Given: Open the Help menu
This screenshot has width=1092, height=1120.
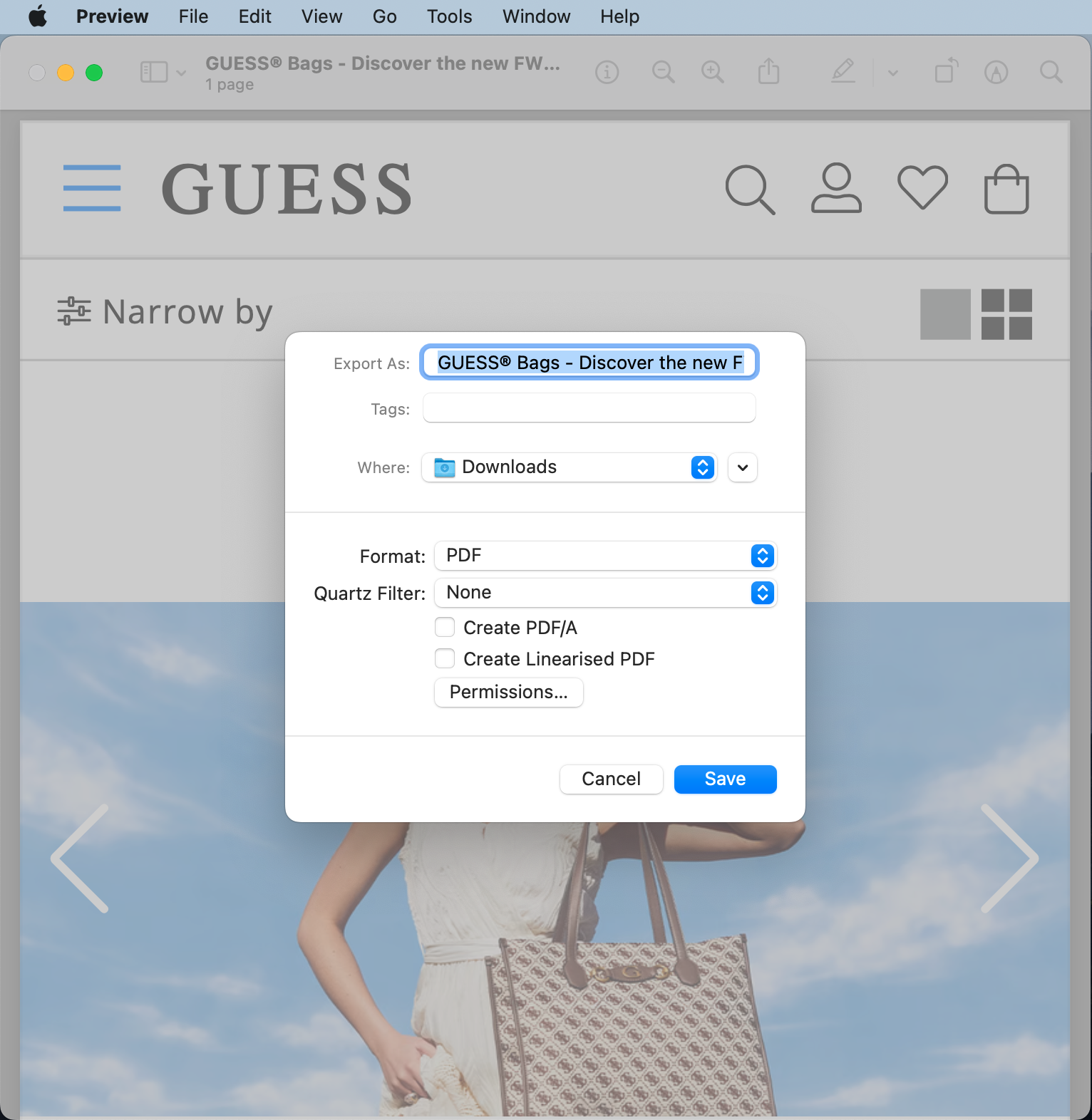Looking at the screenshot, I should (x=619, y=16).
